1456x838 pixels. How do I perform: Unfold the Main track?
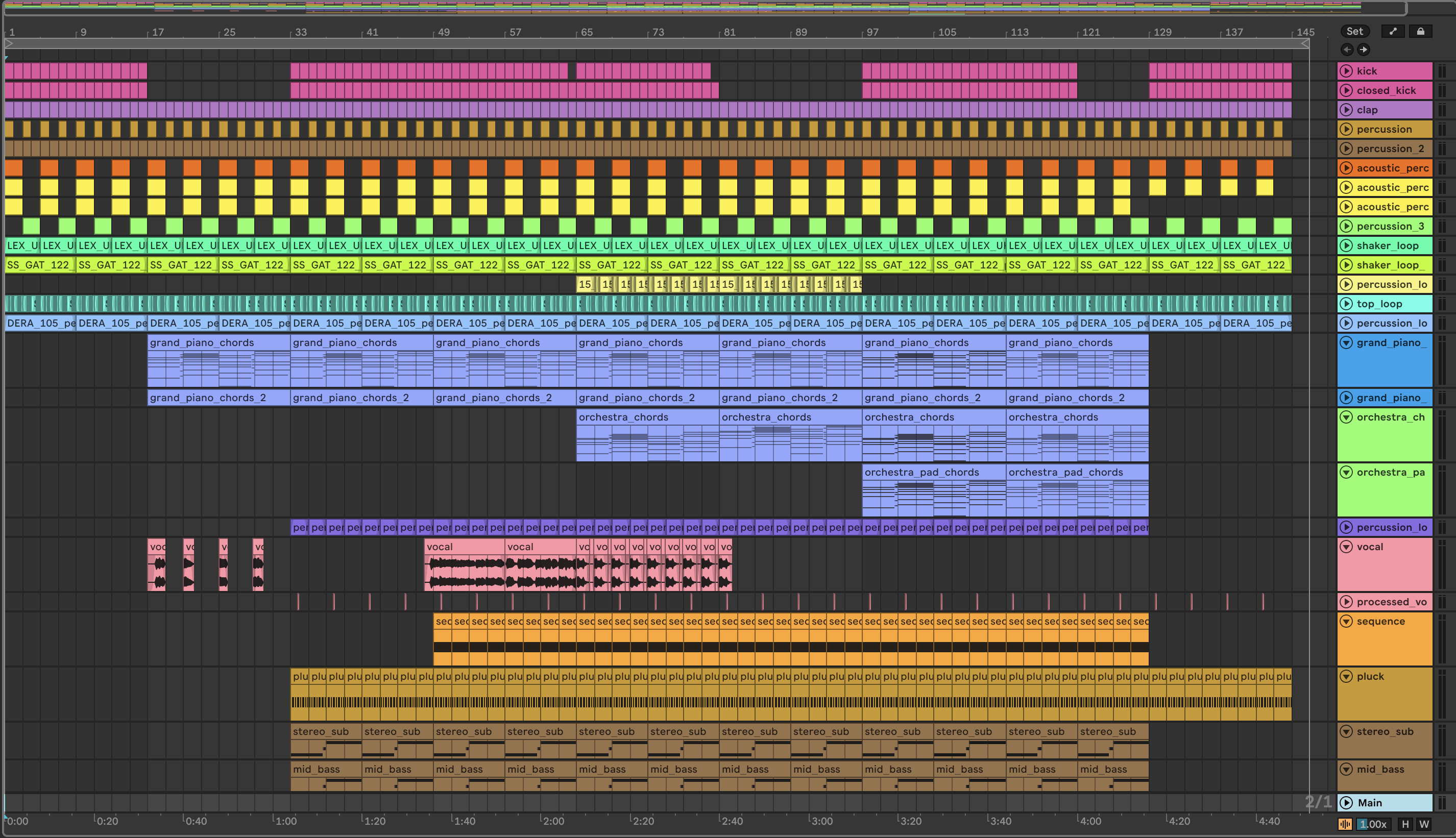(1346, 803)
